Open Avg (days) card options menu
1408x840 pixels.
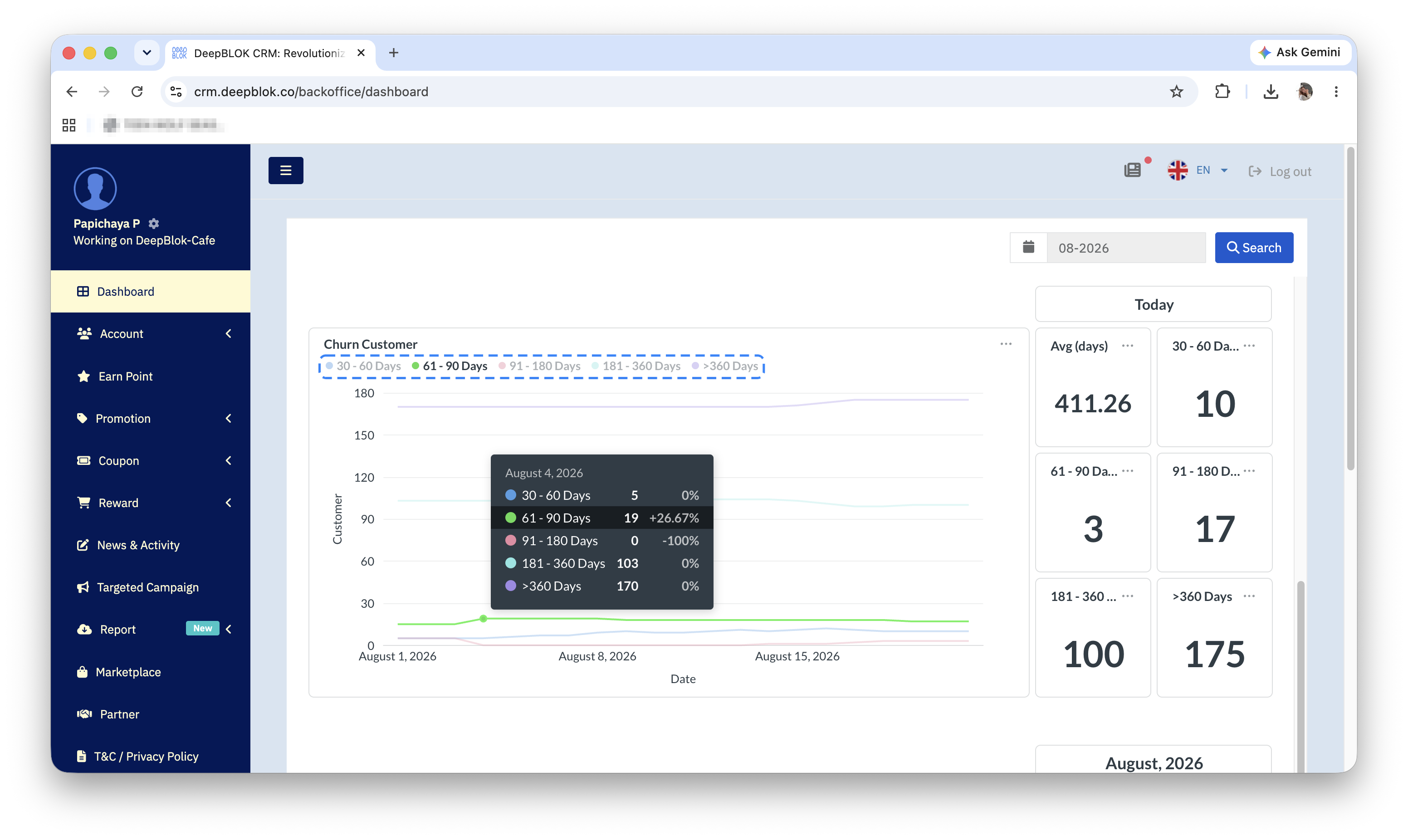click(x=1127, y=346)
